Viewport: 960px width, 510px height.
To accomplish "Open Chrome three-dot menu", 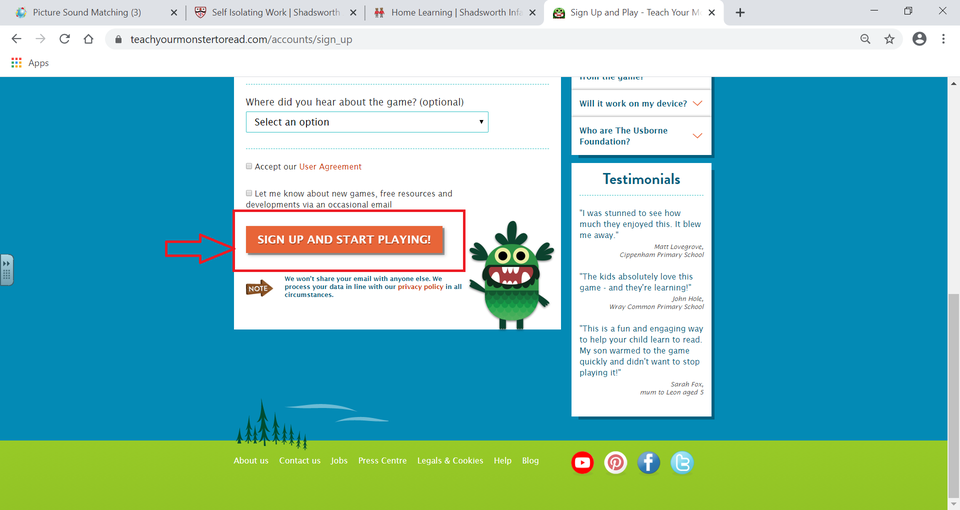I will pyautogui.click(x=943, y=39).
